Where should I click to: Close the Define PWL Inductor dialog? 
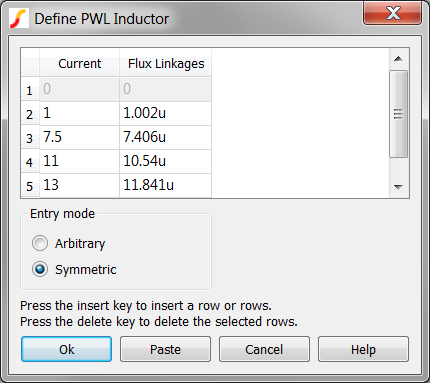(393, 13)
